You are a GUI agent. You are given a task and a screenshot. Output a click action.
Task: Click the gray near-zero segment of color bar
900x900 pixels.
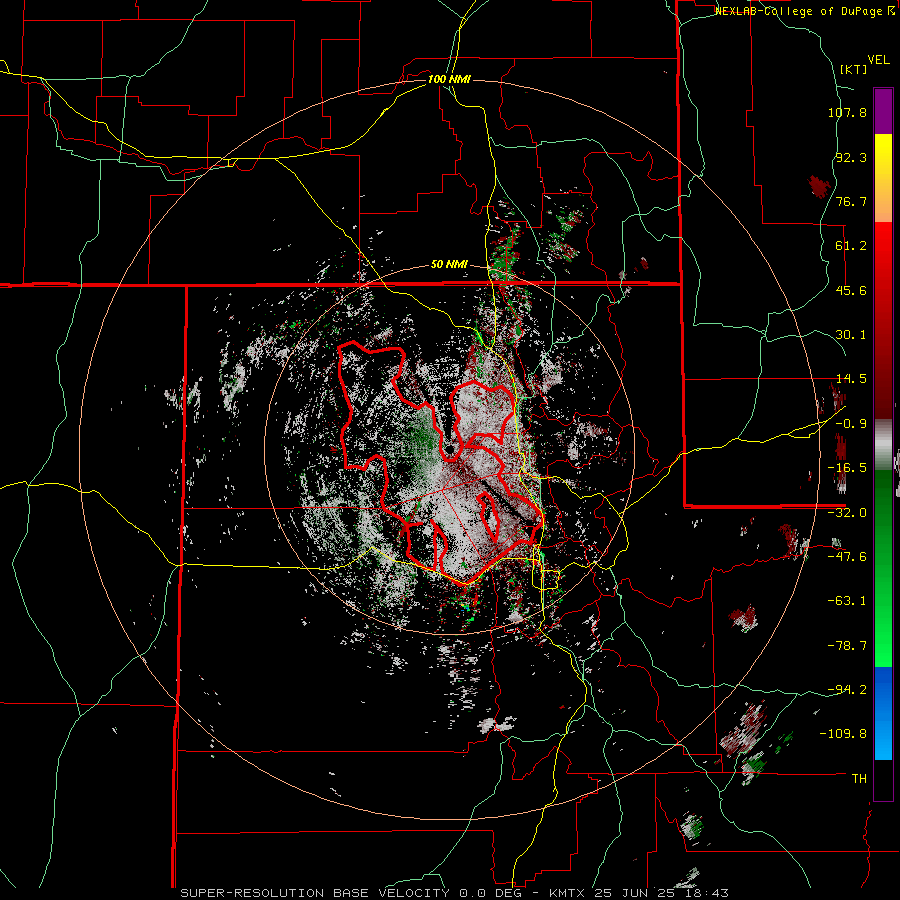pyautogui.click(x=883, y=445)
